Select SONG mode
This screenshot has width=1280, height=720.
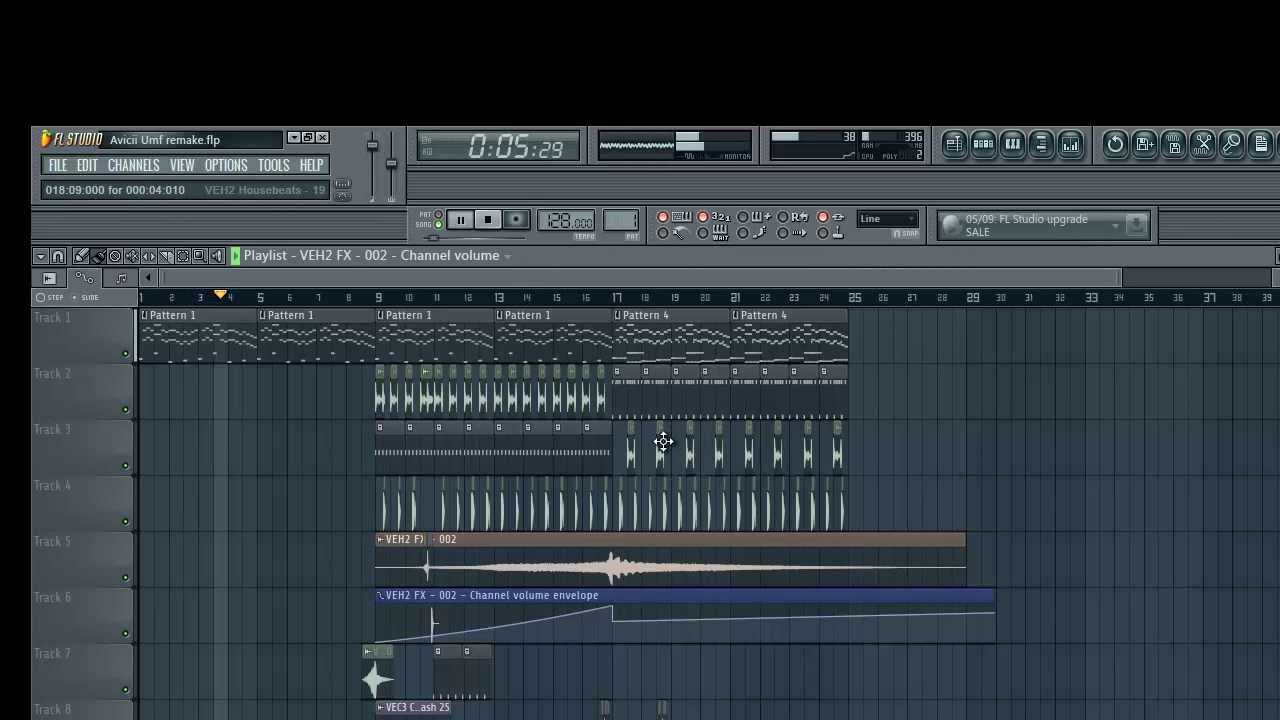pyautogui.click(x=438, y=224)
